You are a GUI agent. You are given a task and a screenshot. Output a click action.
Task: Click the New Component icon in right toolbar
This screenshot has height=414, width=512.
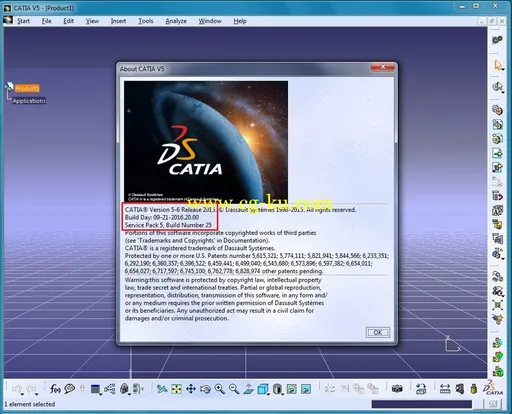click(497, 110)
